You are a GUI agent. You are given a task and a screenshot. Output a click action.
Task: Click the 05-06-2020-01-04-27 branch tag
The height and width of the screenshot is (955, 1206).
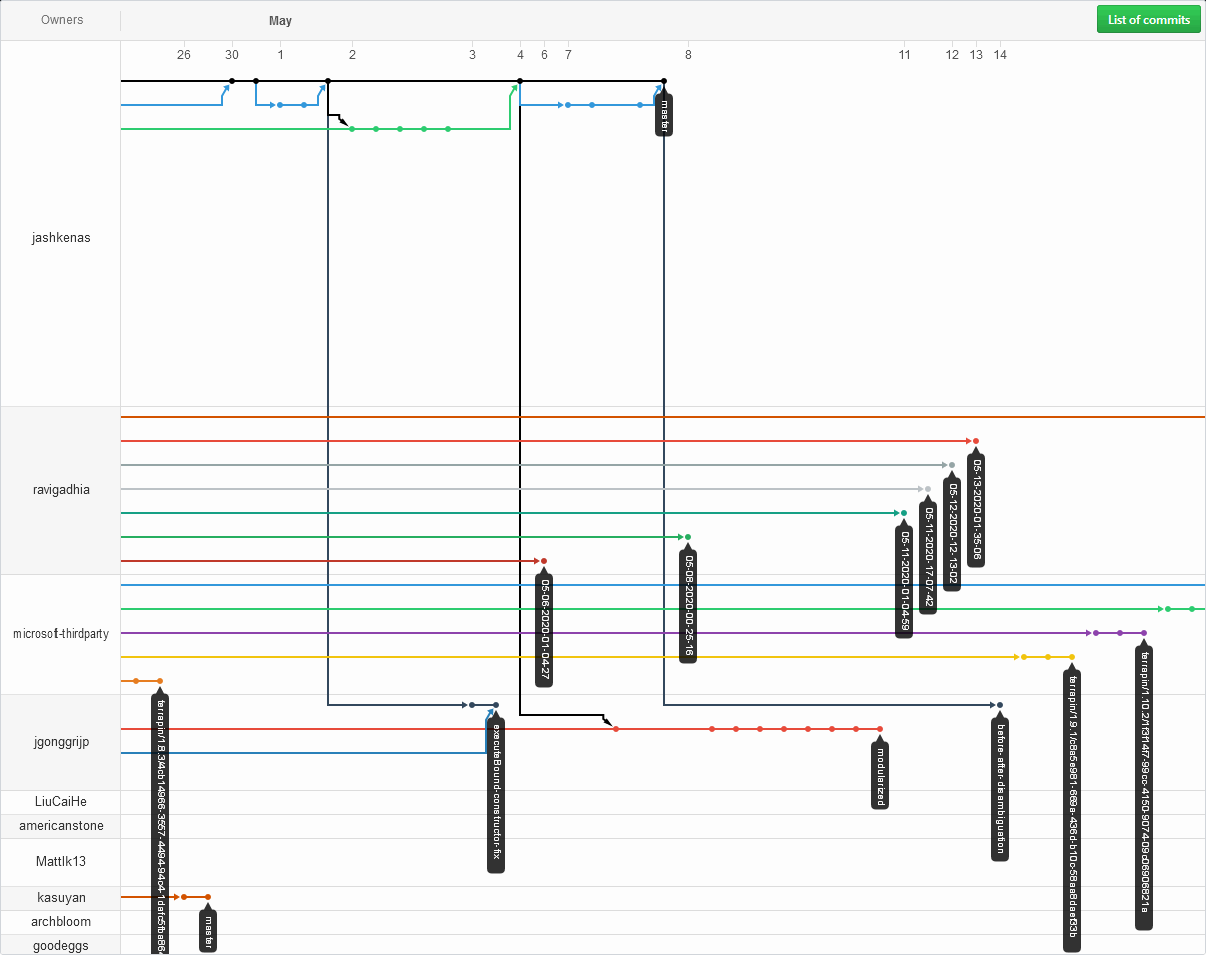[544, 630]
